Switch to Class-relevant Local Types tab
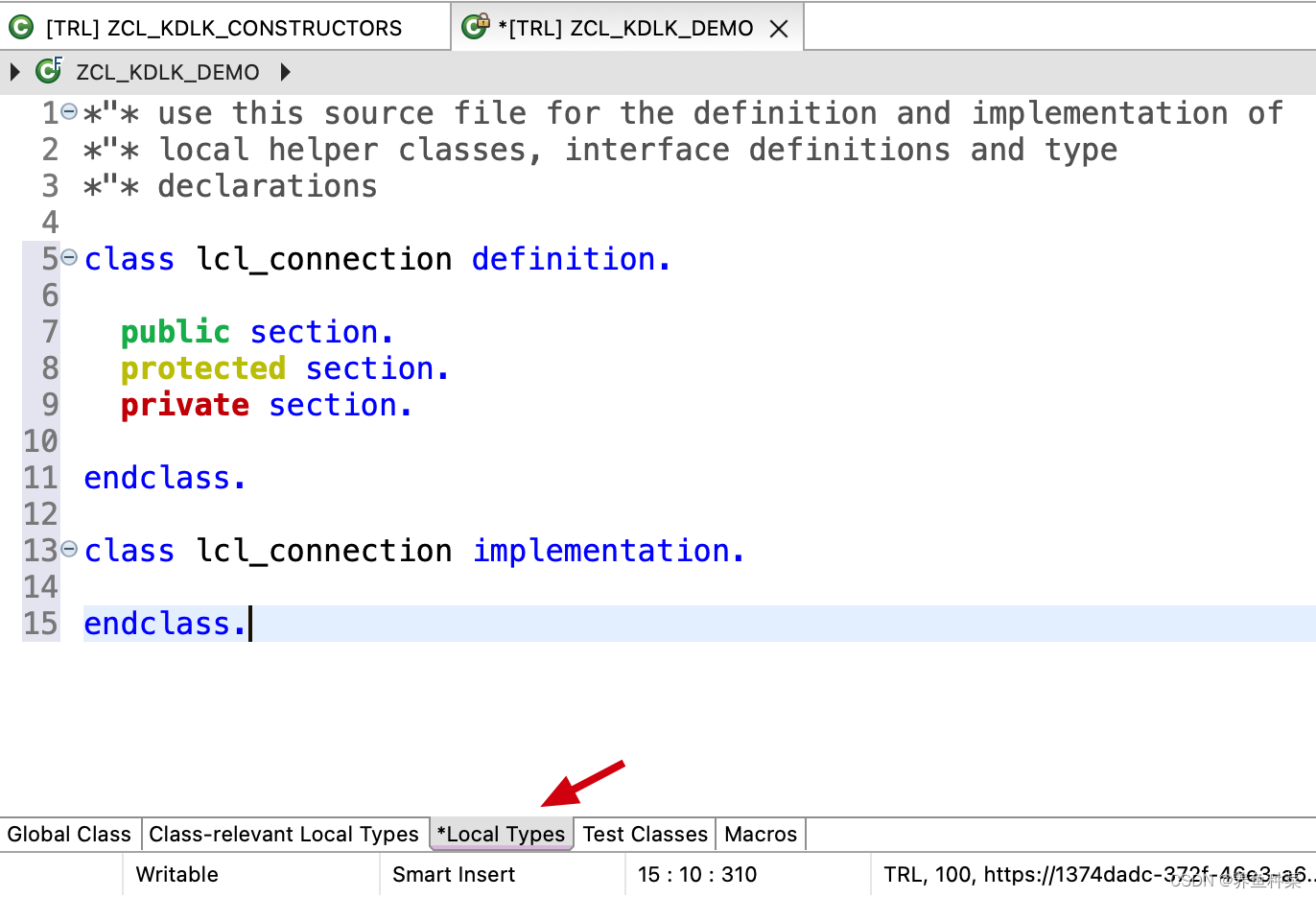 285,834
